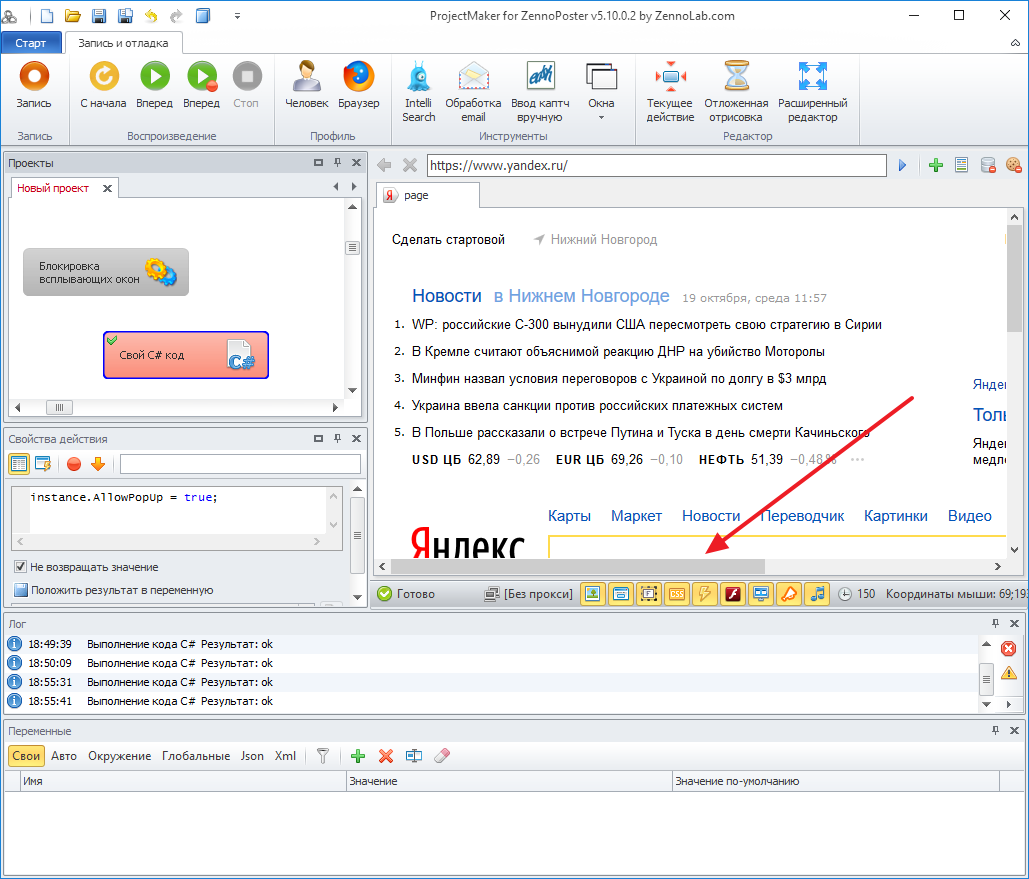Open the Картинки link
The image size is (1029, 879).
896,516
